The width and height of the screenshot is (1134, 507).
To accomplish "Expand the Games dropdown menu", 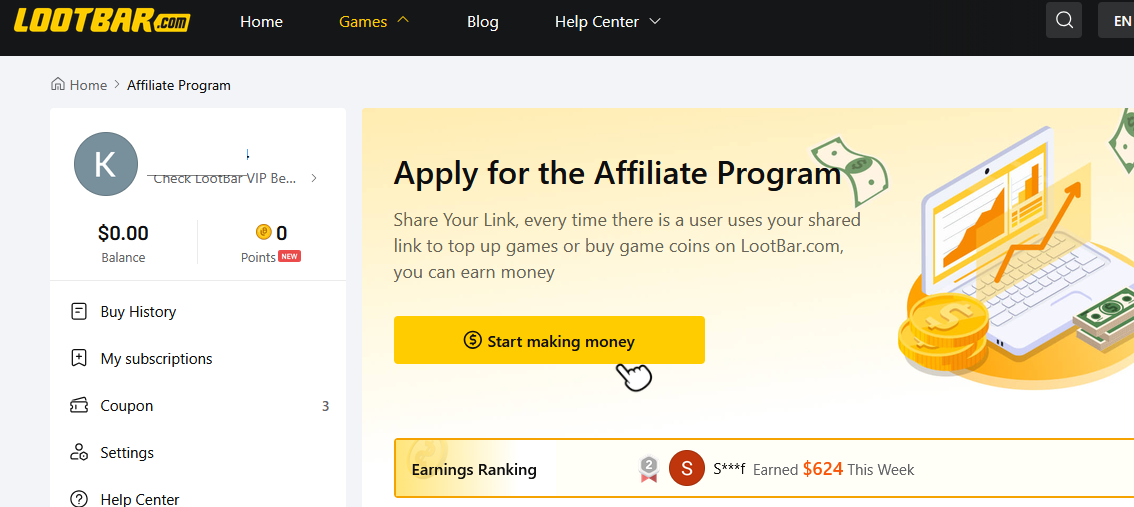I will [374, 22].
